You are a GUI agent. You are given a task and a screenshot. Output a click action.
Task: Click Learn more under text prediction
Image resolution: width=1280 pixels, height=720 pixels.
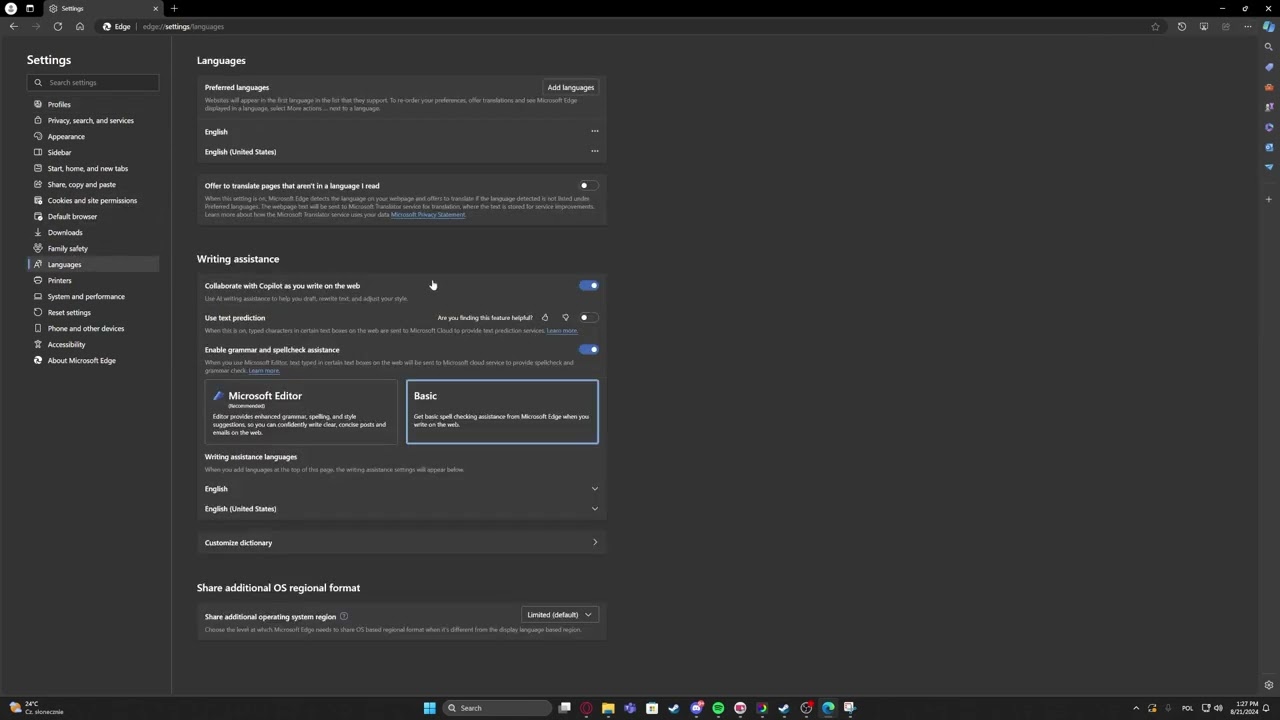[x=562, y=331]
